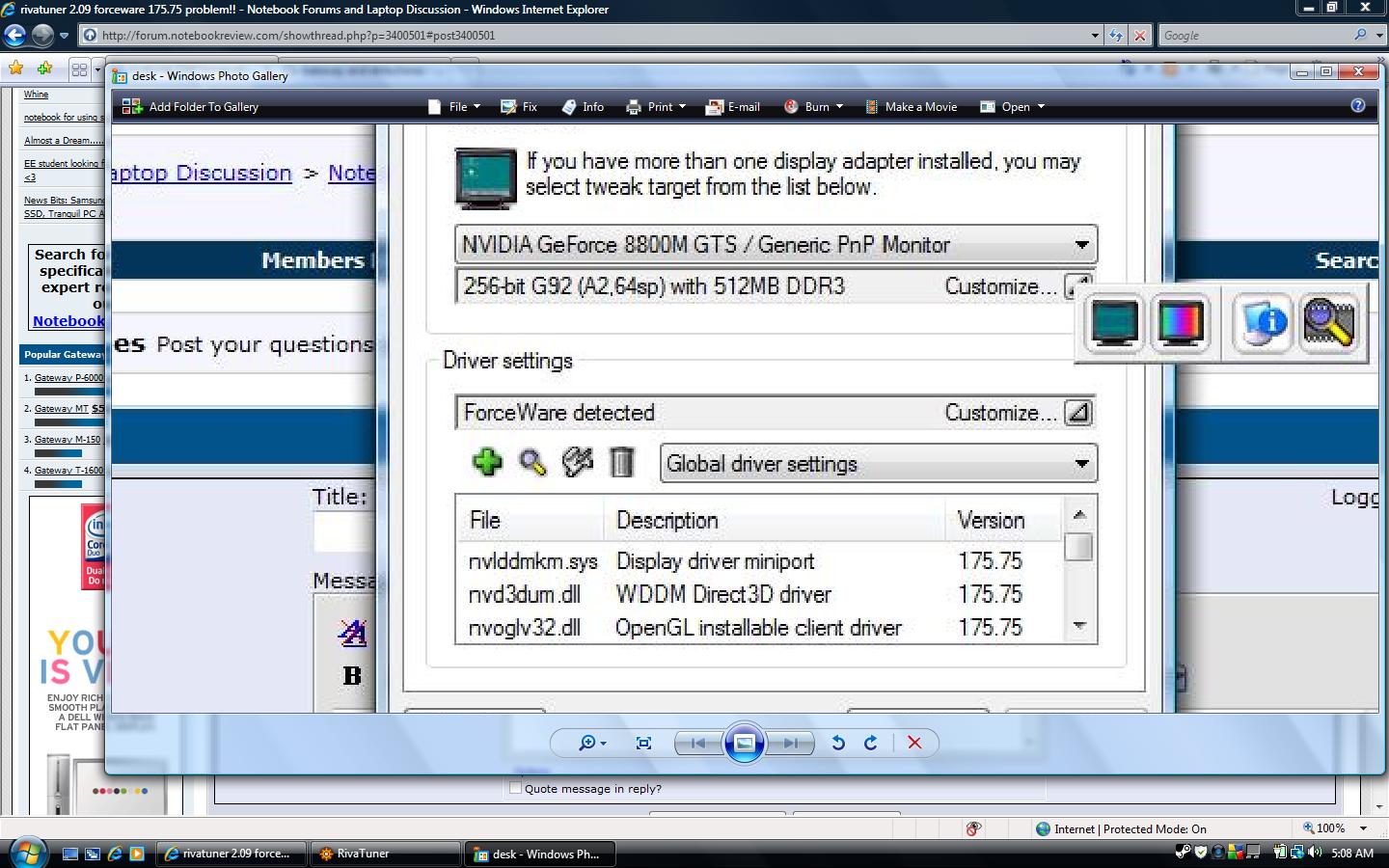The width and height of the screenshot is (1389, 868).
Task: Launch the media player quick launch icon
Action: click(x=136, y=854)
